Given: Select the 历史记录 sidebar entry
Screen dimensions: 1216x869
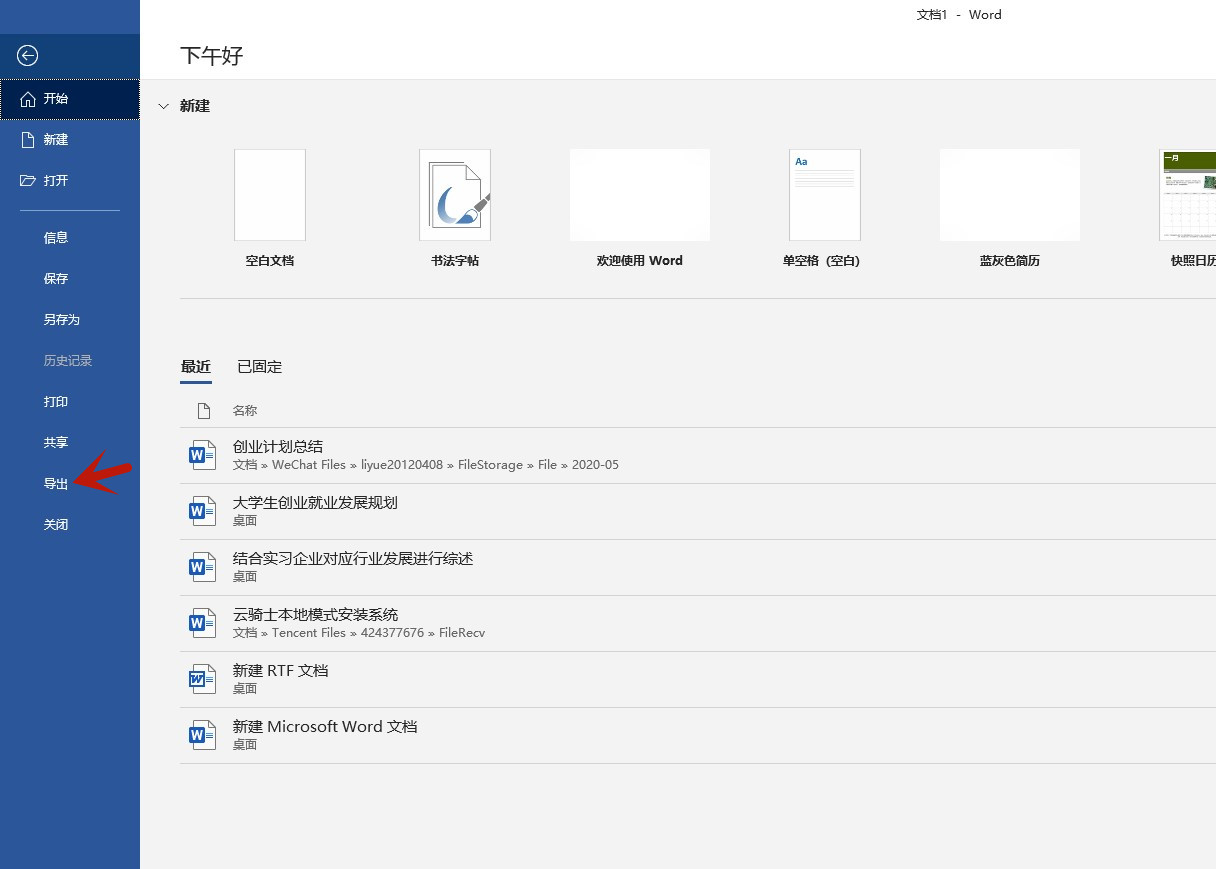Looking at the screenshot, I should (x=70, y=361).
